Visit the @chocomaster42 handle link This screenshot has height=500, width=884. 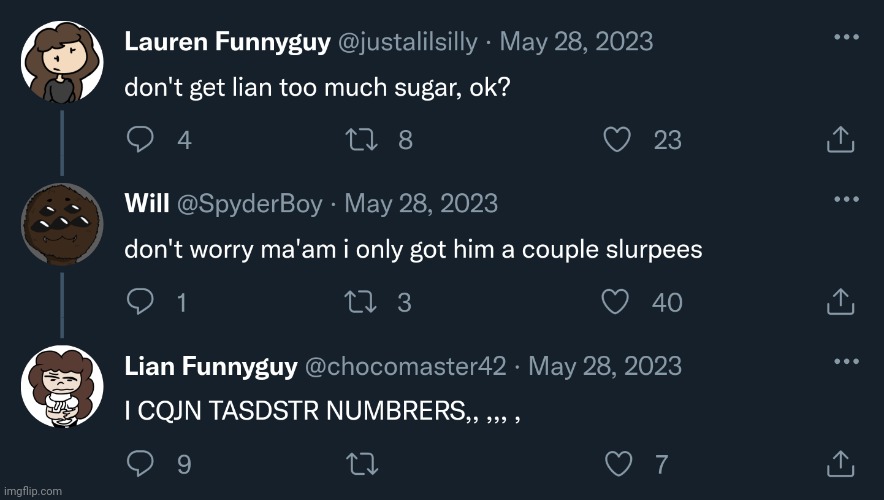tap(404, 366)
